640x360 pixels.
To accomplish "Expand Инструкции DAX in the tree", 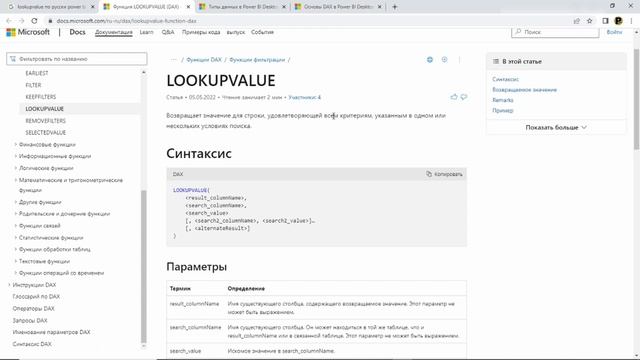I will (34, 285).
